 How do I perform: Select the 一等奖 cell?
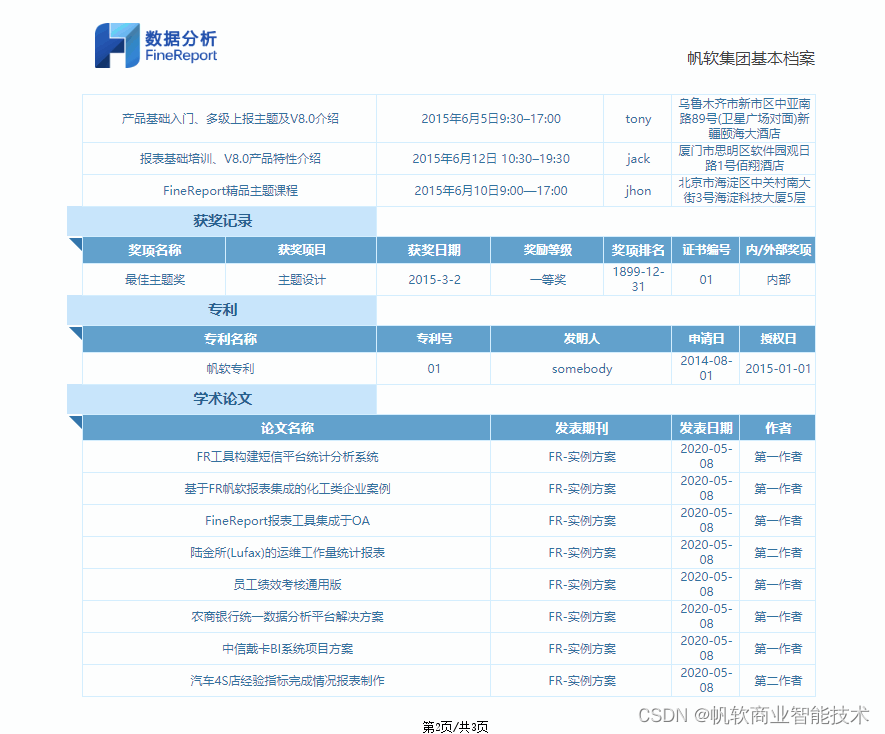547,279
